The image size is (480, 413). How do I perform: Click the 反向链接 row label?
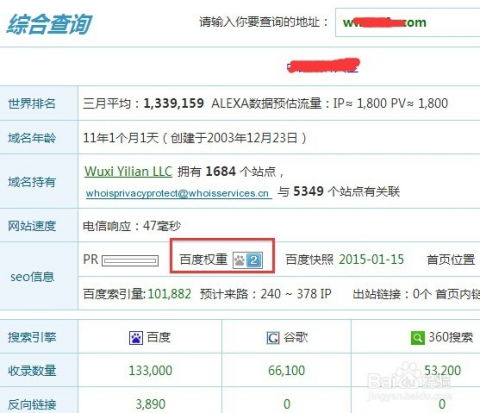point(32,405)
